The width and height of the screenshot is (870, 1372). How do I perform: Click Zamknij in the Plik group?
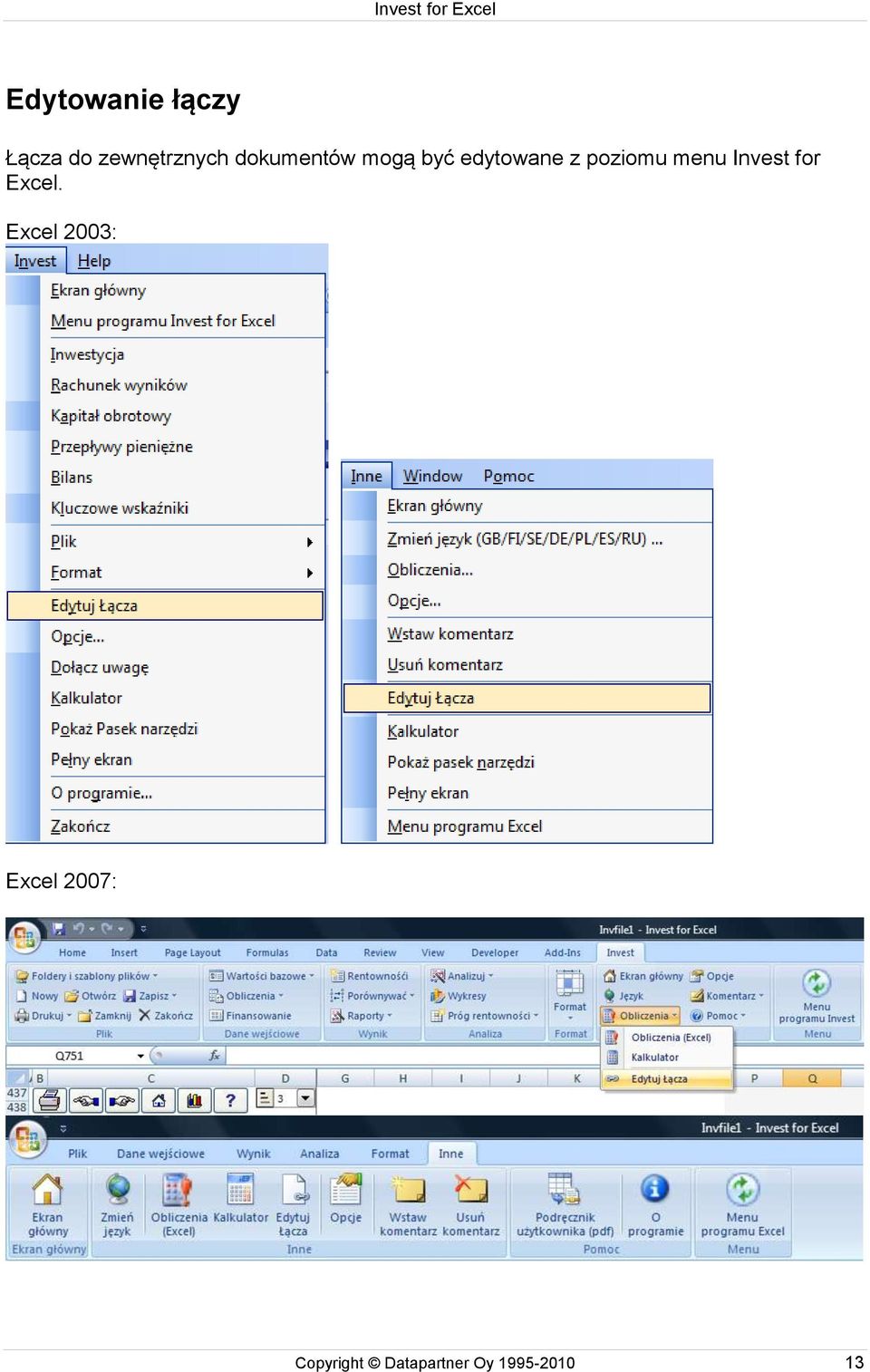pos(104,1016)
